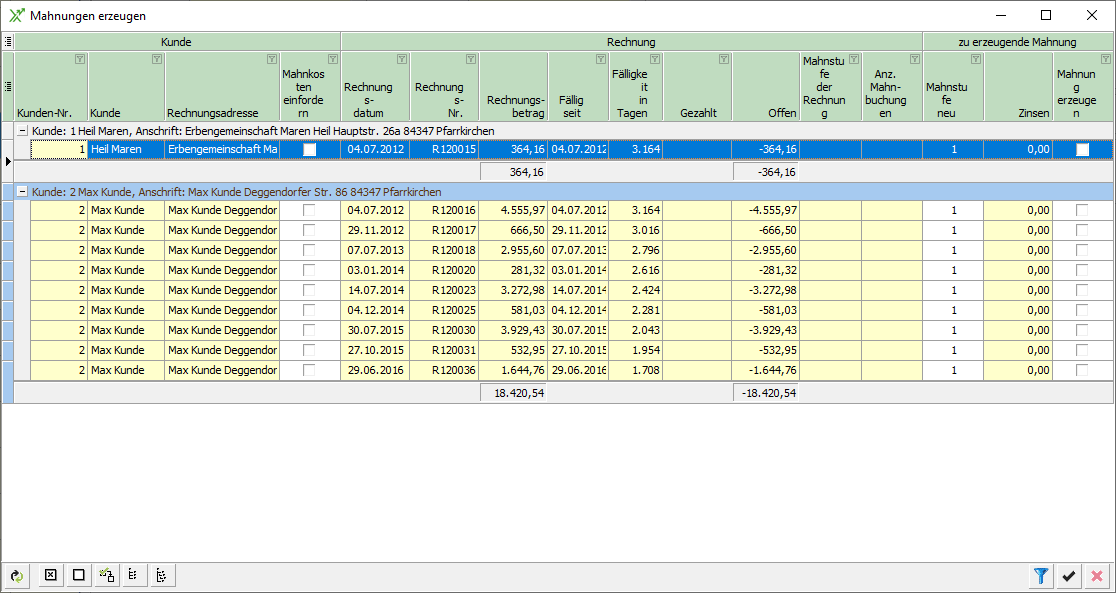This screenshot has height=593, width=1116.
Task: Click the blue filter funnel icon
Action: pyautogui.click(x=1041, y=575)
